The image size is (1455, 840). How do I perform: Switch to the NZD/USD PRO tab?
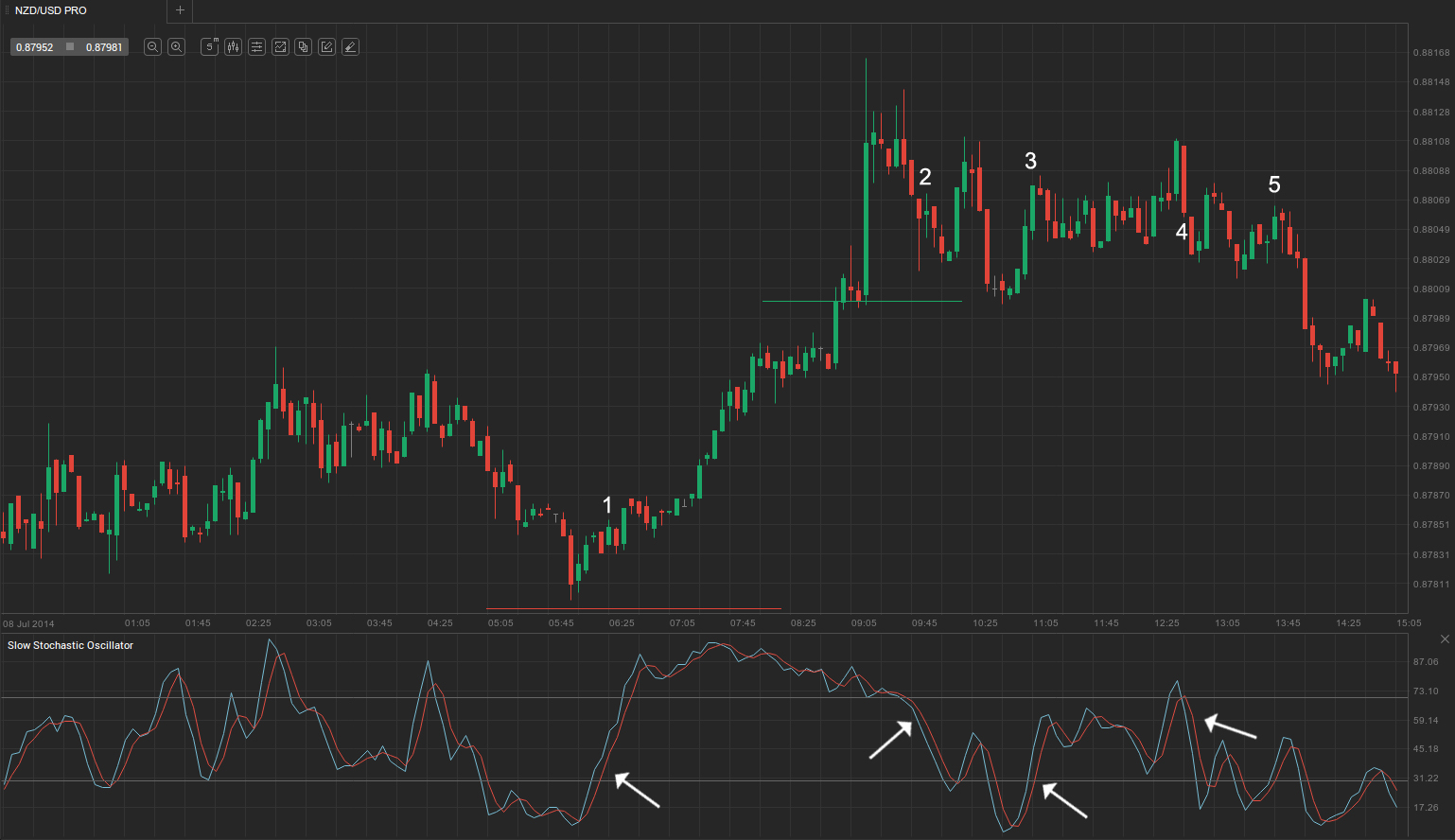point(51,10)
